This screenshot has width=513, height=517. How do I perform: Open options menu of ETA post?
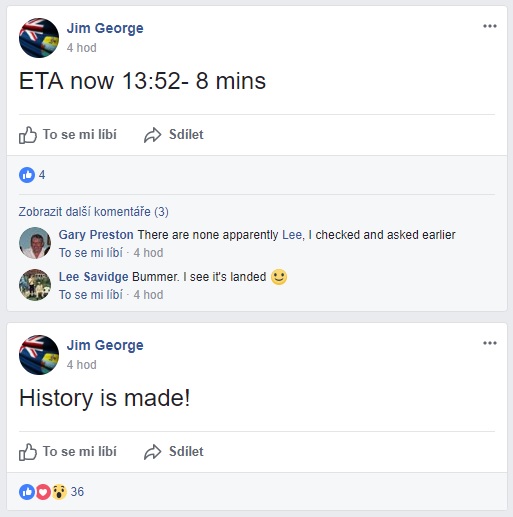(490, 26)
